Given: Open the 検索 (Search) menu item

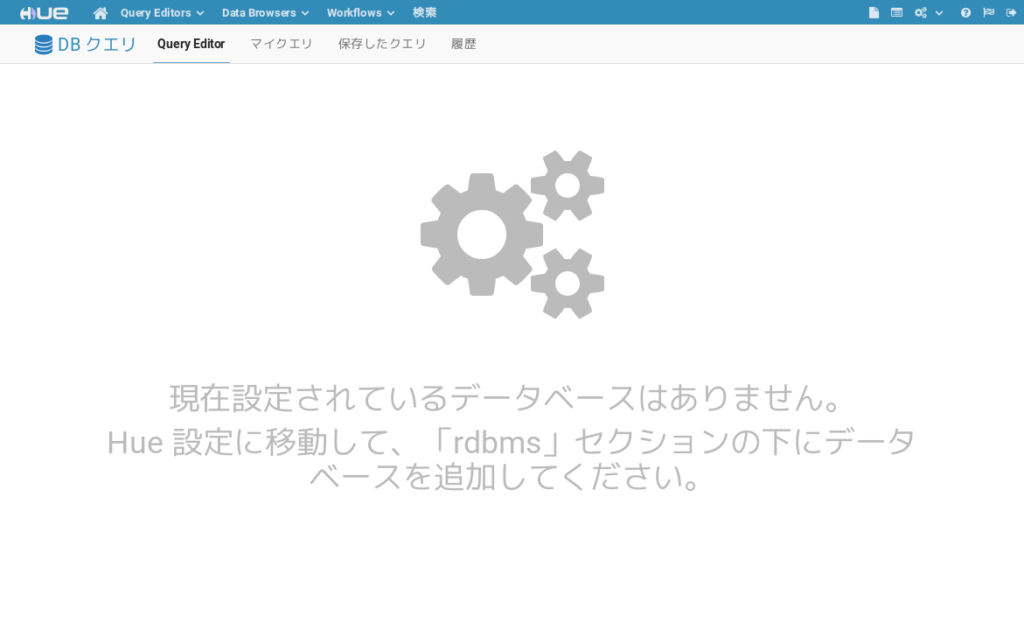Looking at the screenshot, I should (424, 12).
